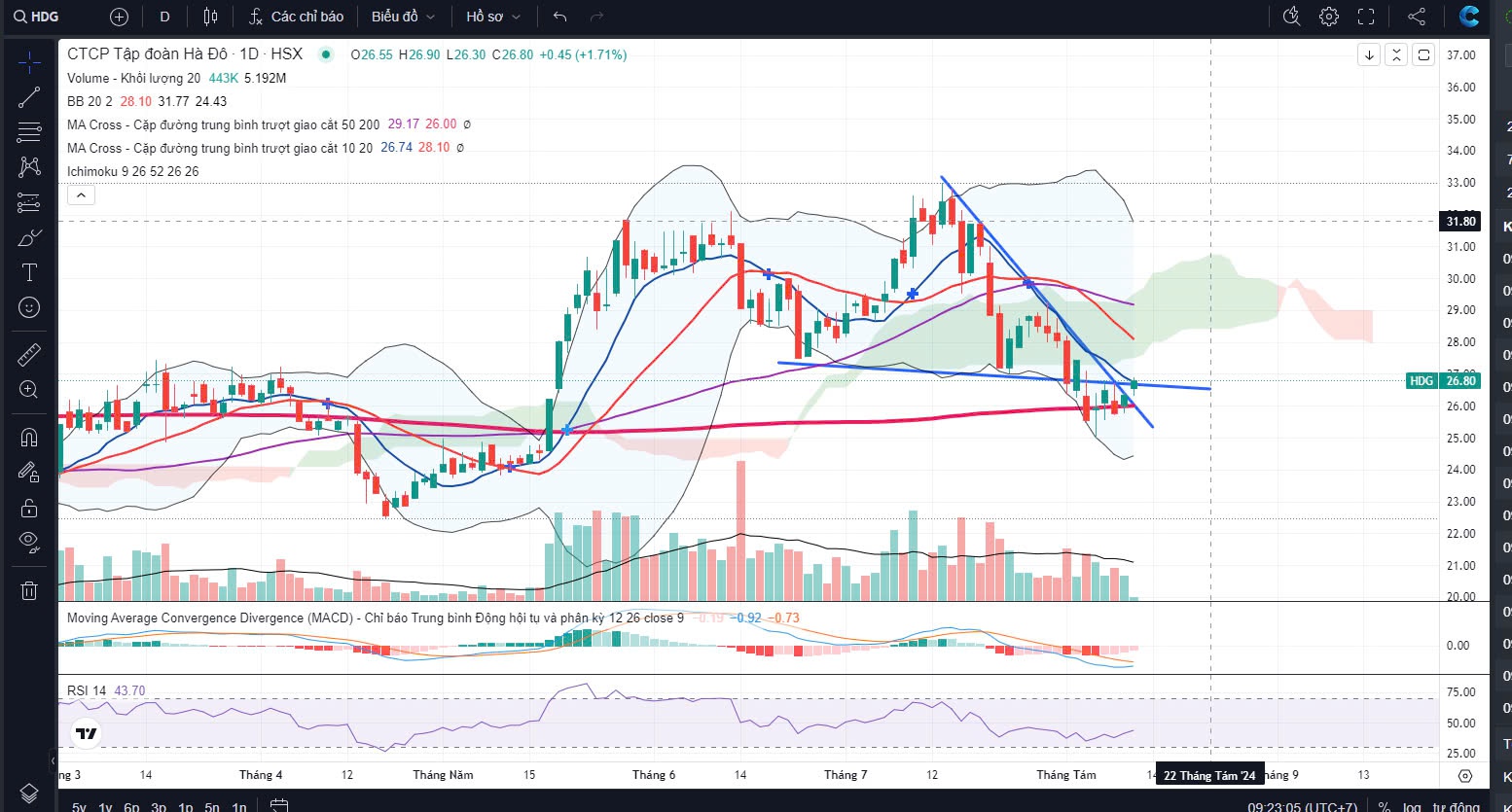This screenshot has height=812, width=1512.
Task: Select 'BB 20 2' indicator legend
Action: click(x=90, y=101)
